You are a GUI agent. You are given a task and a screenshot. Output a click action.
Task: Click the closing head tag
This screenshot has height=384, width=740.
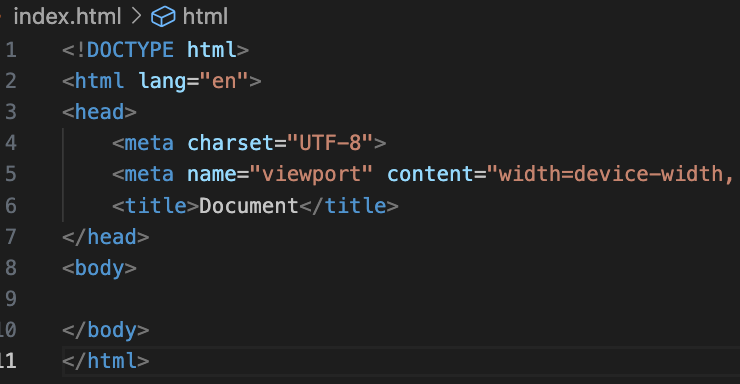coord(106,237)
